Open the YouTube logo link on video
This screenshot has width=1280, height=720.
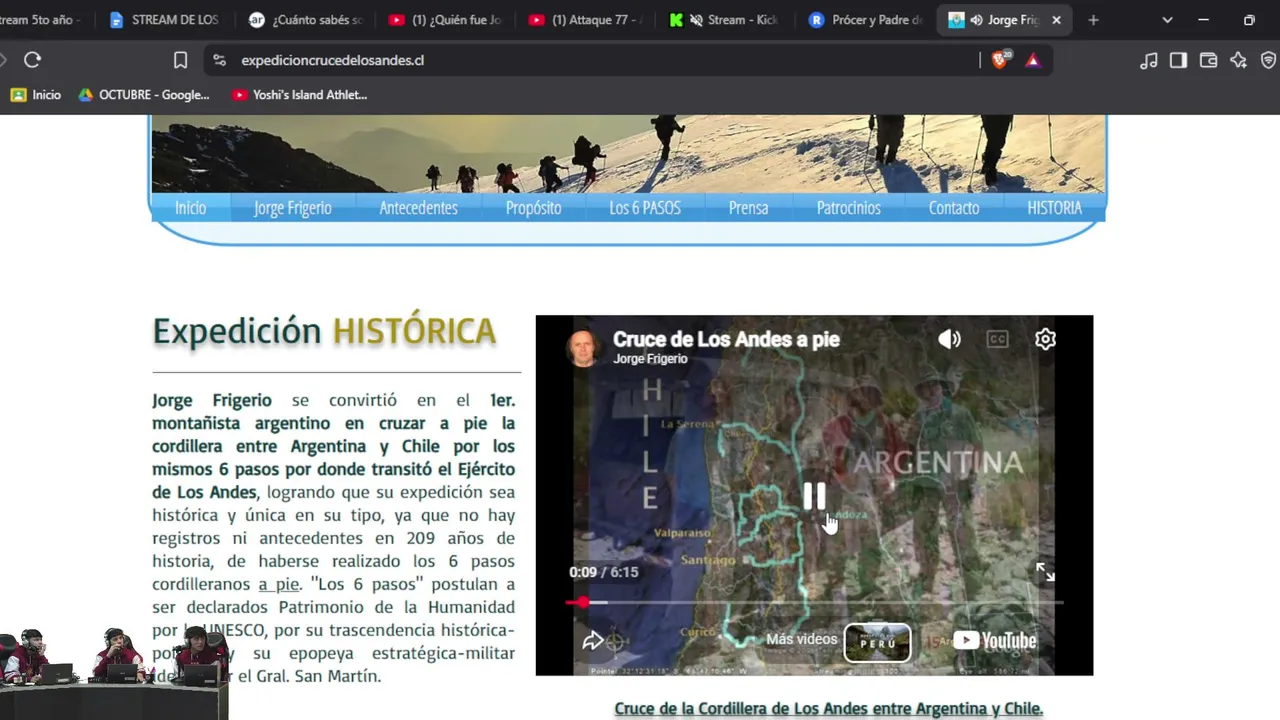pos(994,640)
